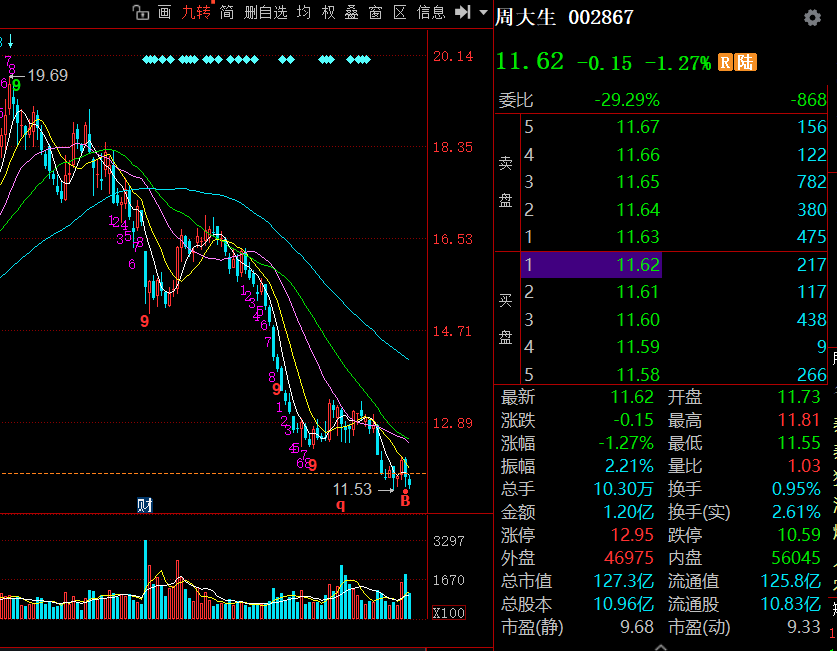Screen dimensions: 837x651
Task: Click the orange R margin badge
Action: (725, 62)
